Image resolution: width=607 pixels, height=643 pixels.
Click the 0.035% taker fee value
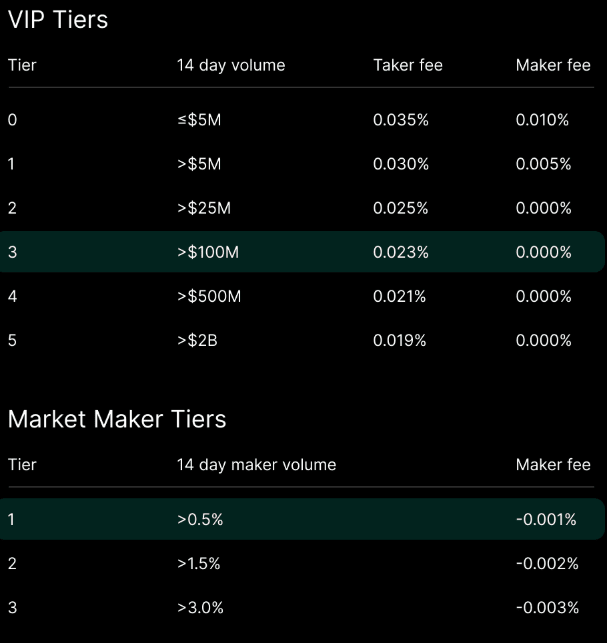click(401, 120)
